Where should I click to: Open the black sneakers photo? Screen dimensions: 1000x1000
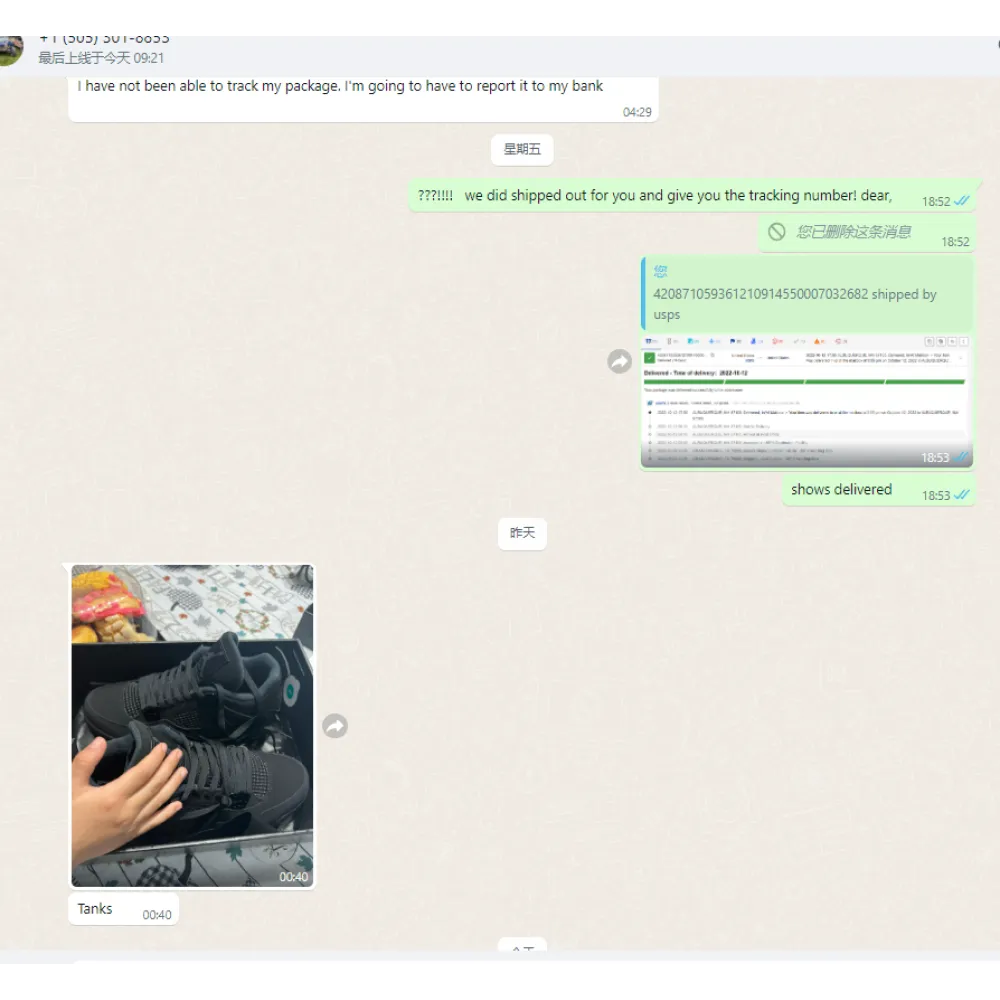point(192,726)
